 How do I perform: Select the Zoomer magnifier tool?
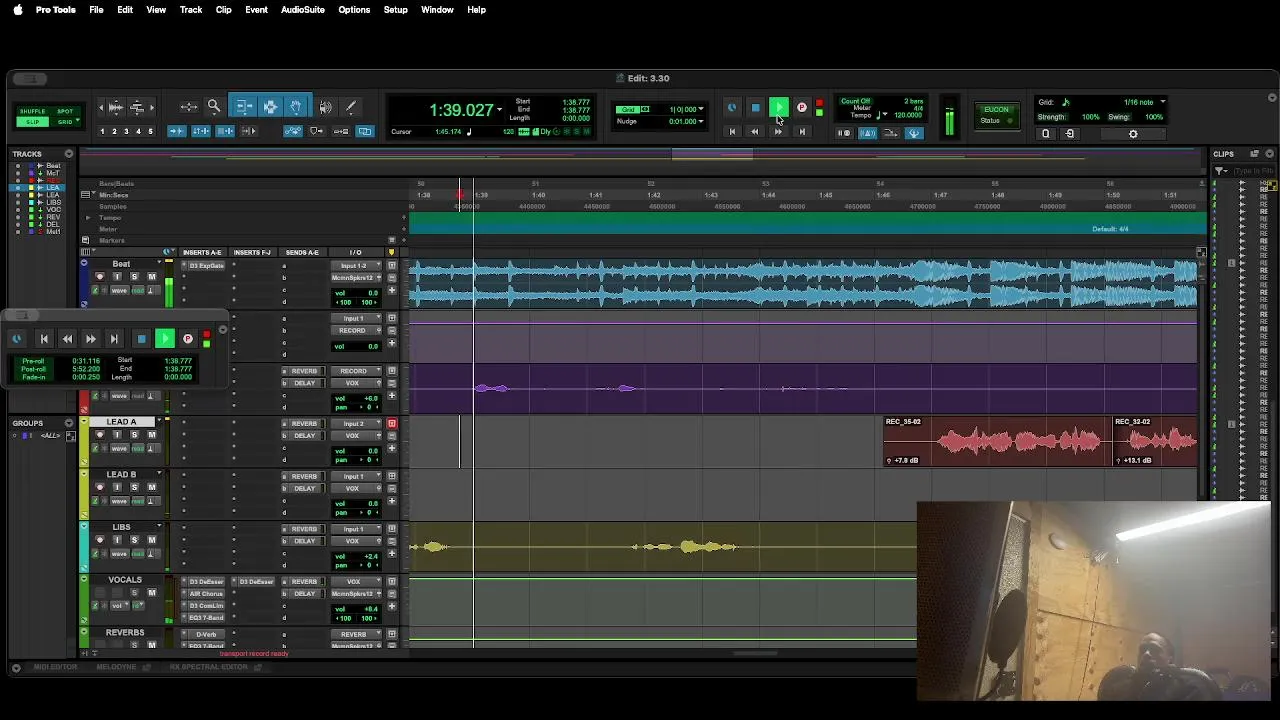[214, 106]
